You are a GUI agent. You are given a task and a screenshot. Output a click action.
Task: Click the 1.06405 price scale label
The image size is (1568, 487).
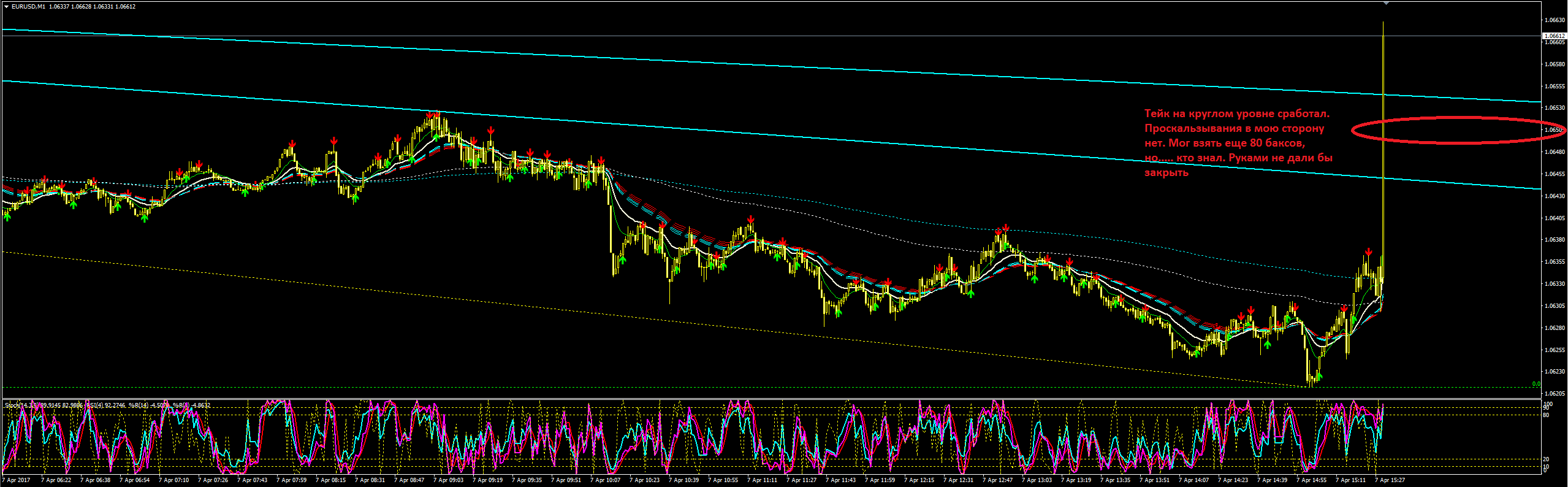[1555, 218]
